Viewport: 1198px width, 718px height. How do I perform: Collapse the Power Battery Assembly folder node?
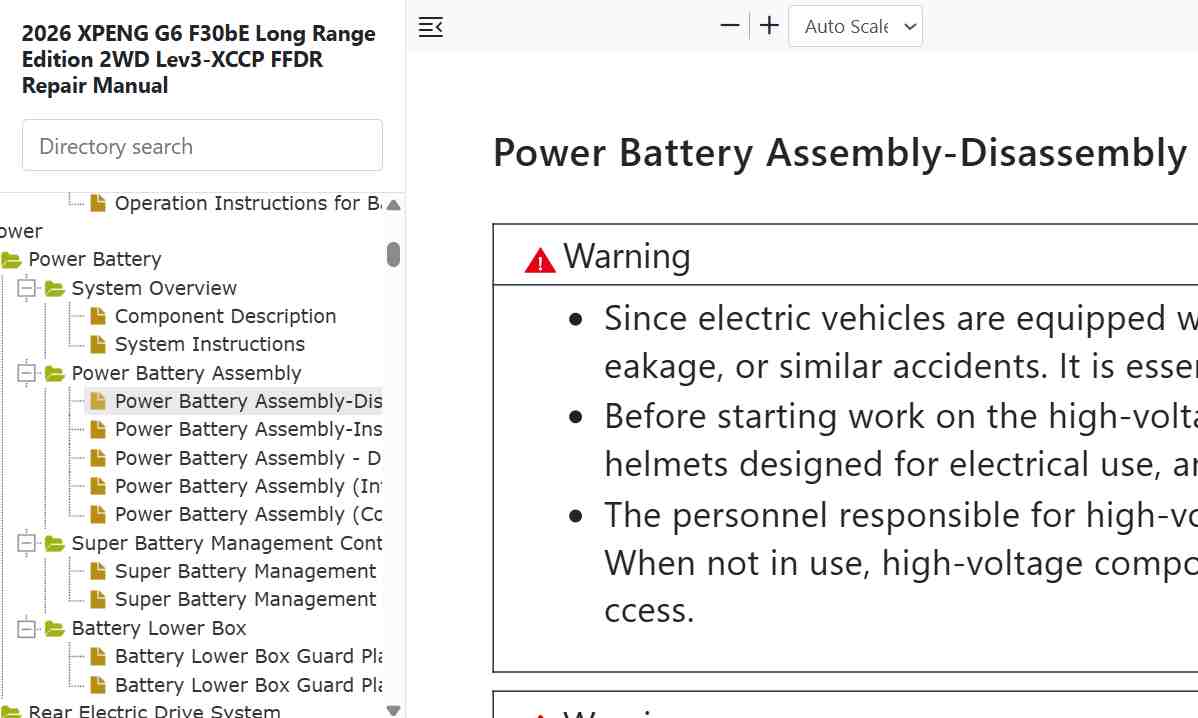point(27,373)
